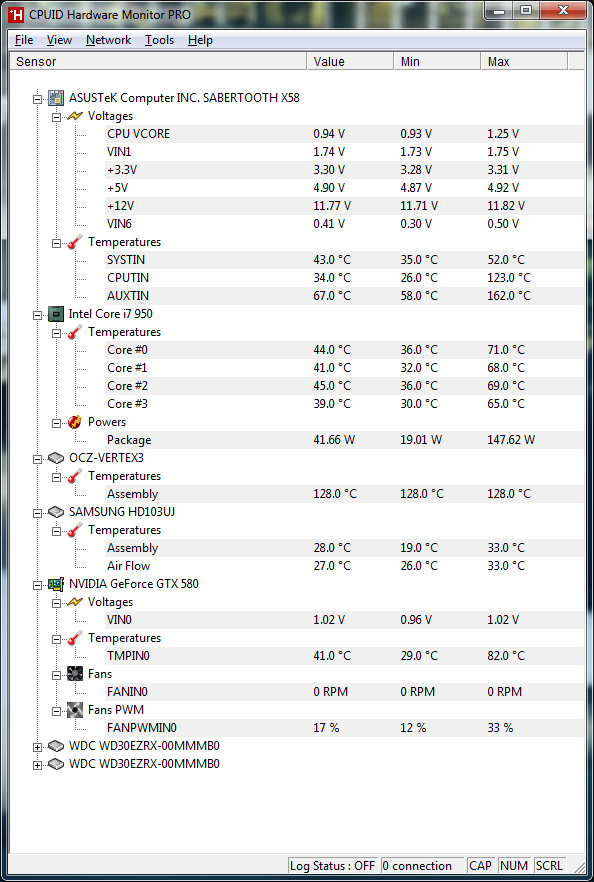Click the Log Status : OFF status panel
This screenshot has width=594, height=882.
tap(334, 866)
